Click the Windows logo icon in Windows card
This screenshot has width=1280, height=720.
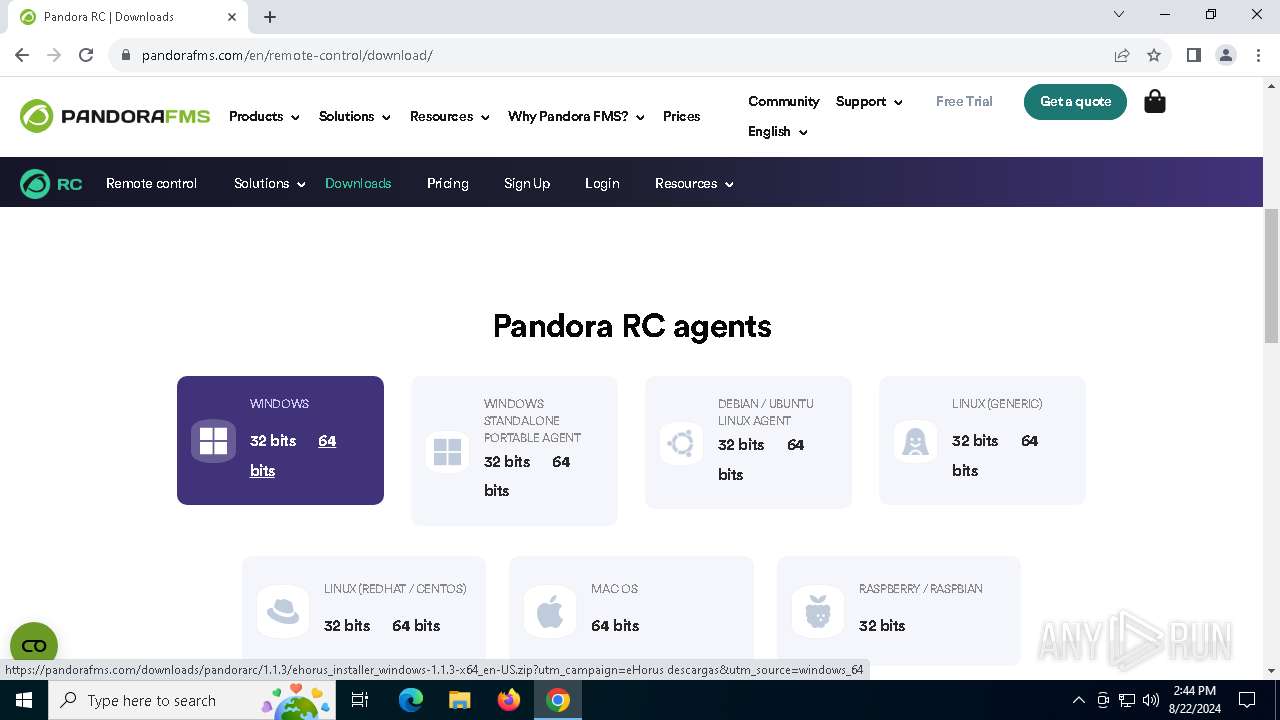coord(214,441)
